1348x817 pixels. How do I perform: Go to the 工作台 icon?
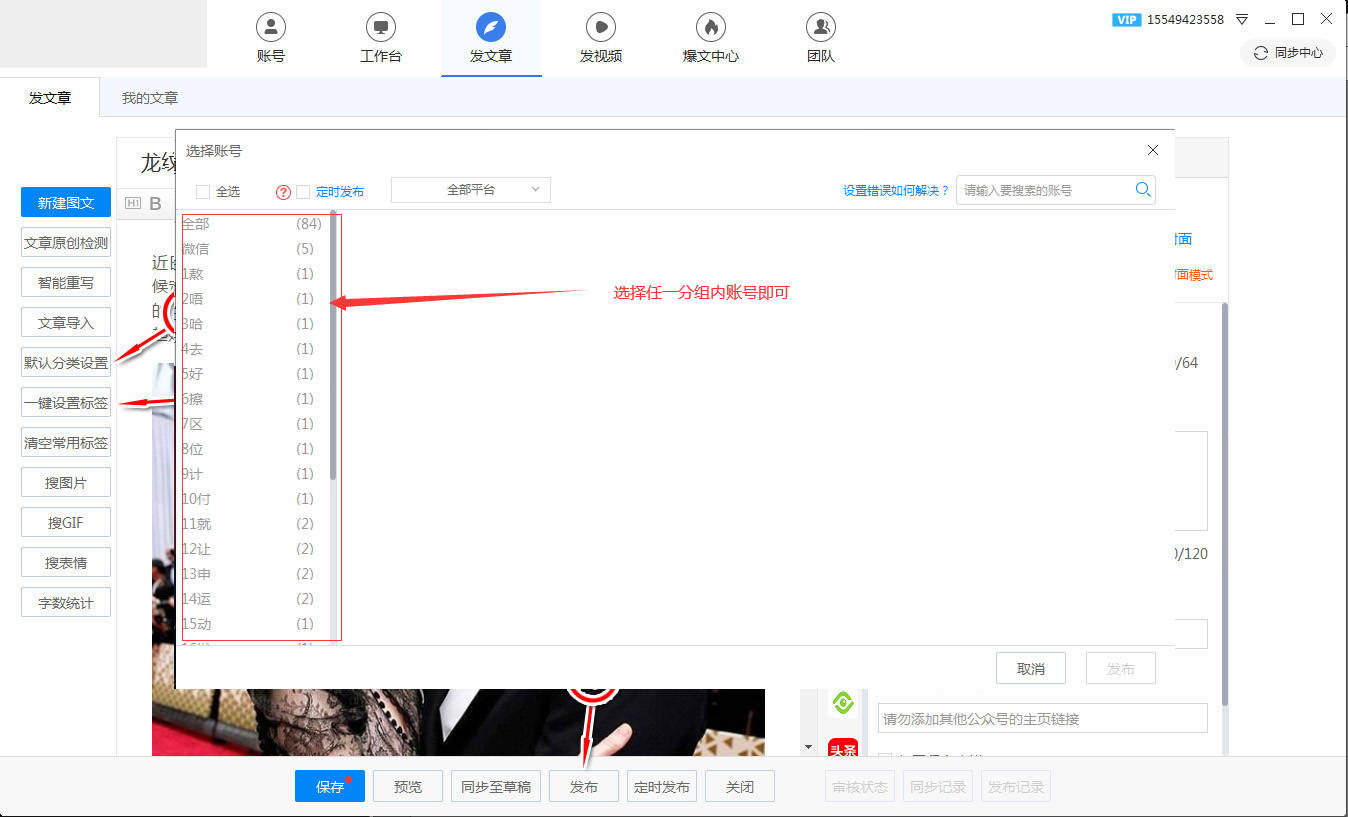click(x=380, y=27)
